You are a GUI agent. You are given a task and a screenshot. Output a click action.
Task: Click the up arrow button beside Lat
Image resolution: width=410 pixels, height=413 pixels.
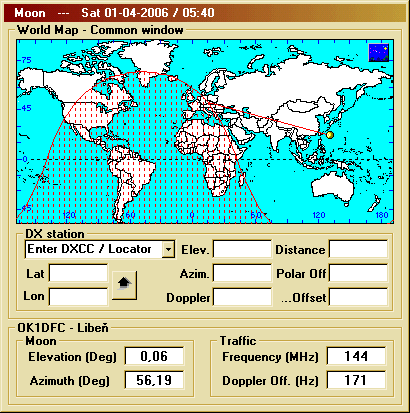125,285
